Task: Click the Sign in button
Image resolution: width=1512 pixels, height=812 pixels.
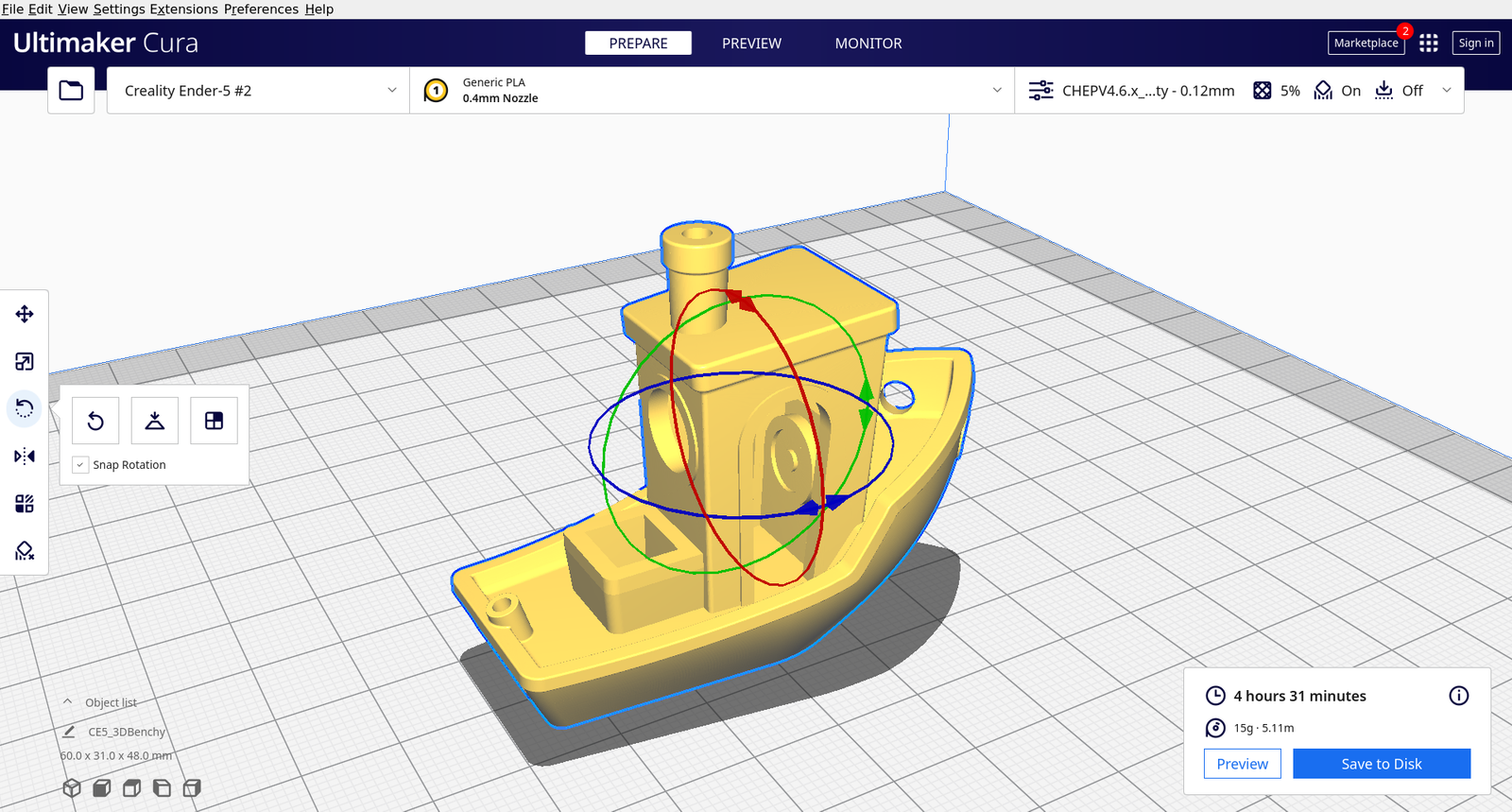Action: tap(1475, 43)
